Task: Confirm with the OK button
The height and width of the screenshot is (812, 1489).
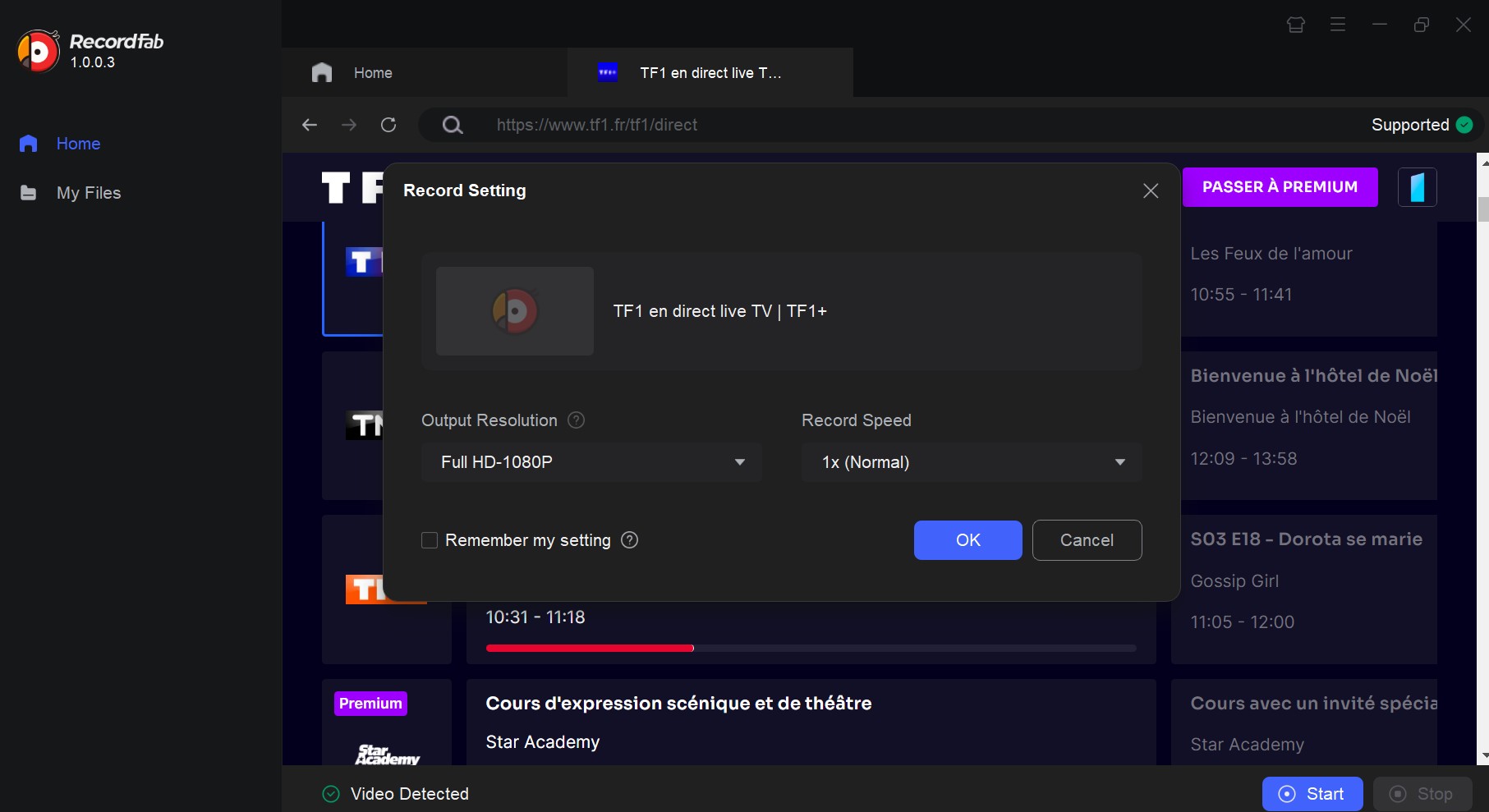Action: click(x=968, y=540)
